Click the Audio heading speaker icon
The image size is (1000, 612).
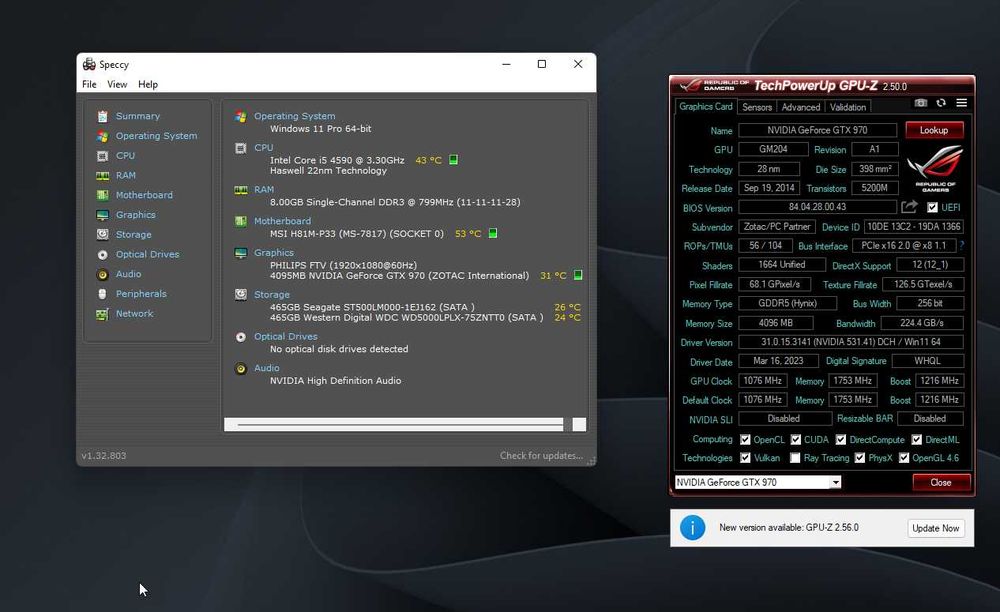[240, 368]
